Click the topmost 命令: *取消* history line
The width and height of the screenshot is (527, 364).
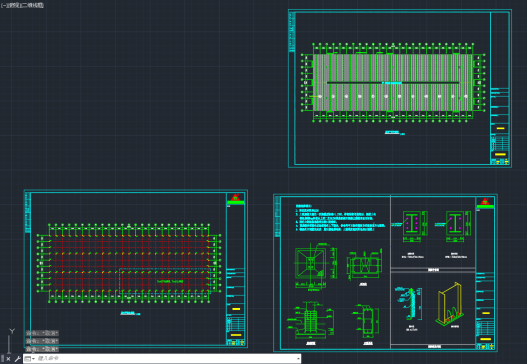(42, 333)
